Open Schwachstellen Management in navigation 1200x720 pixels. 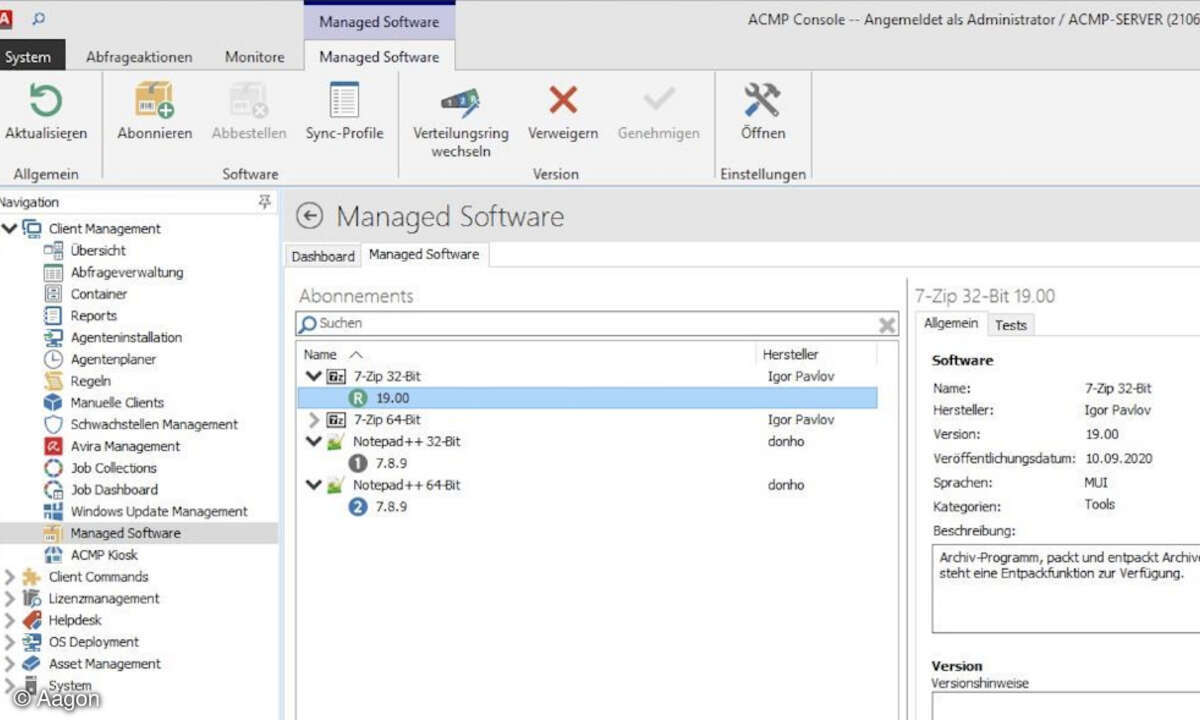[x=154, y=424]
